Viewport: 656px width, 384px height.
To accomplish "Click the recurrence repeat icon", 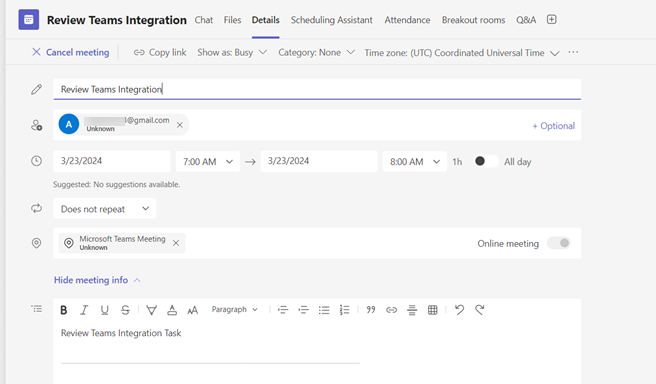I will tap(36, 208).
